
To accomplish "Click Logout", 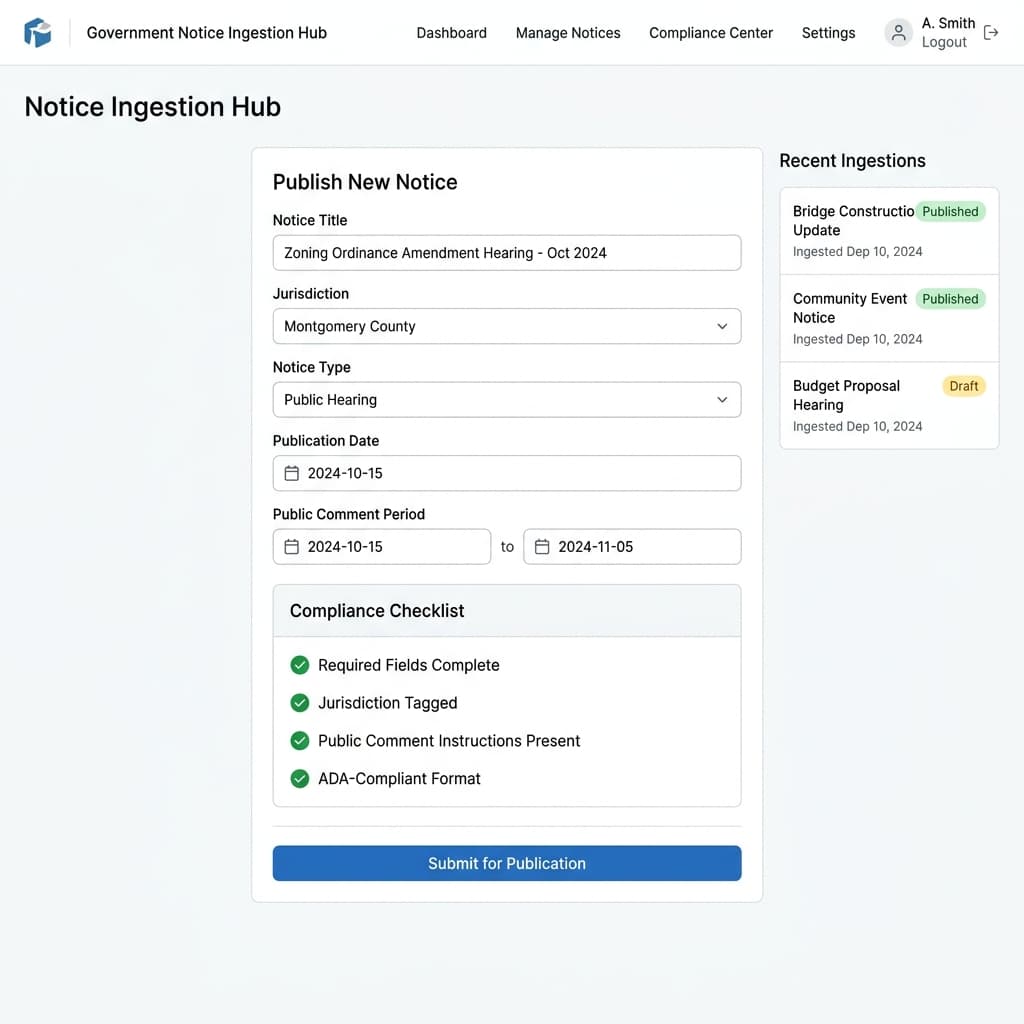I will click(944, 42).
